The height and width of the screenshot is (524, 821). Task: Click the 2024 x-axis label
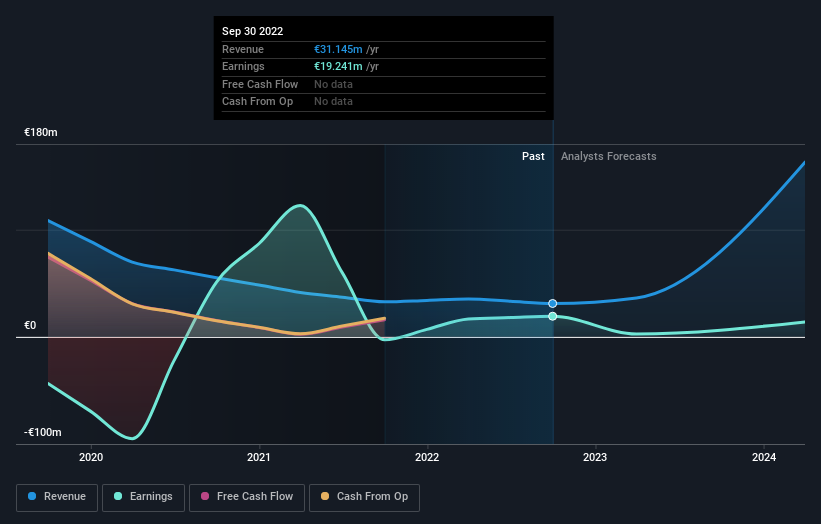764,457
